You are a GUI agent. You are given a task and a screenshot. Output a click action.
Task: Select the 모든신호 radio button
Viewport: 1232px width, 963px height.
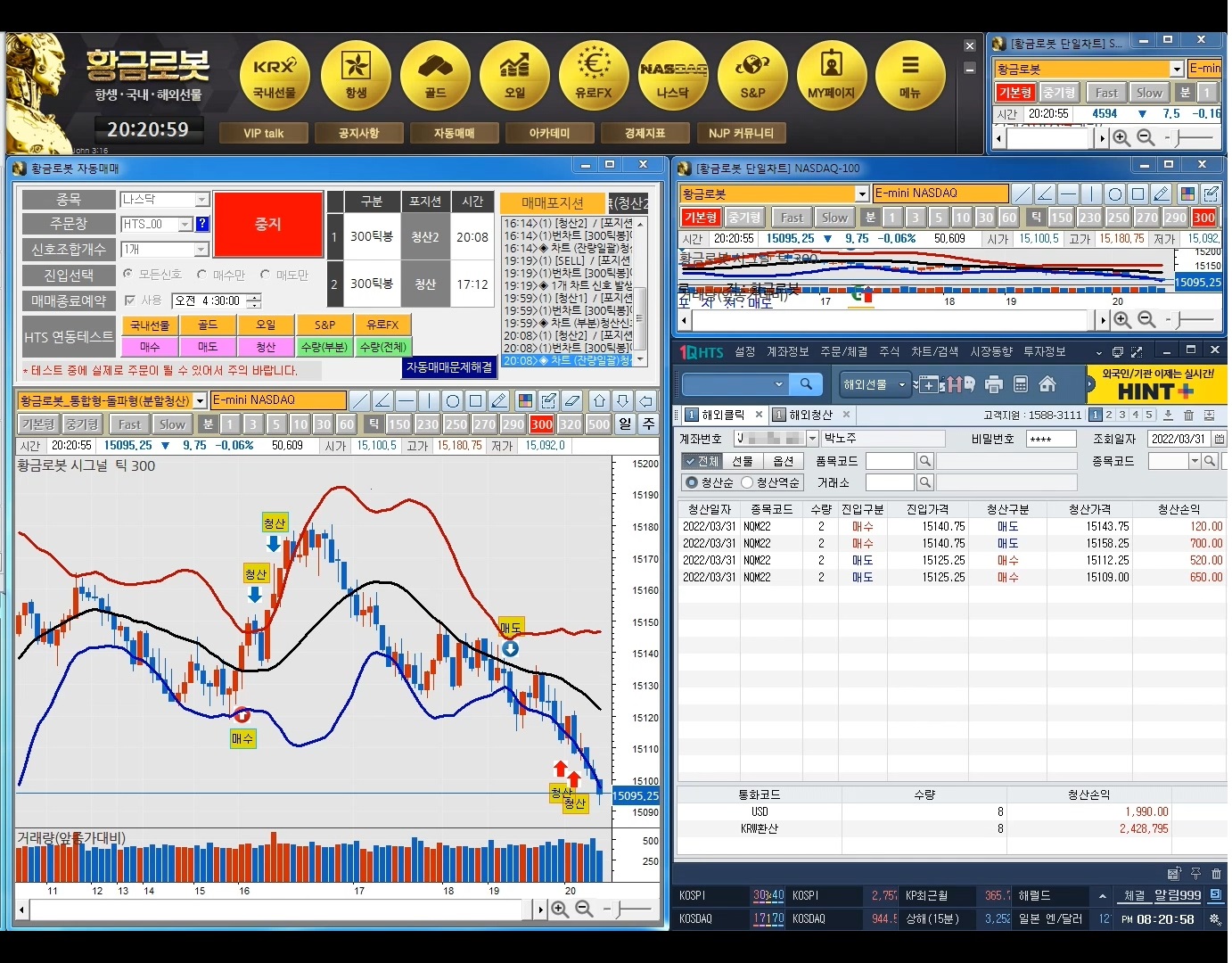point(128,275)
